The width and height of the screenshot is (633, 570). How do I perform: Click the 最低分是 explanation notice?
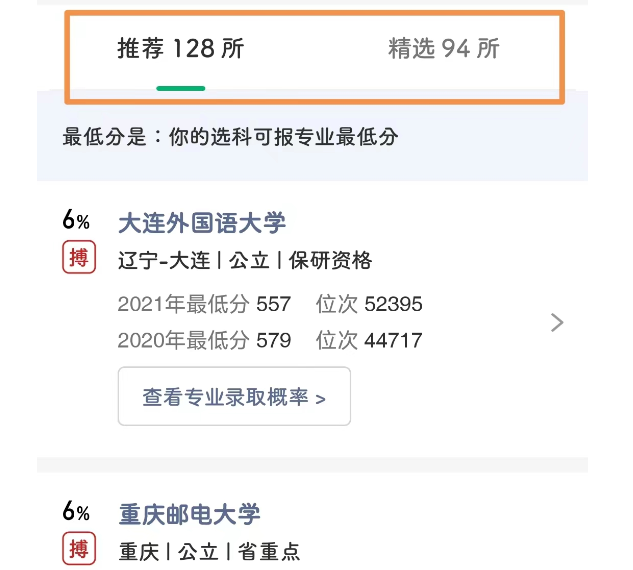click(231, 136)
